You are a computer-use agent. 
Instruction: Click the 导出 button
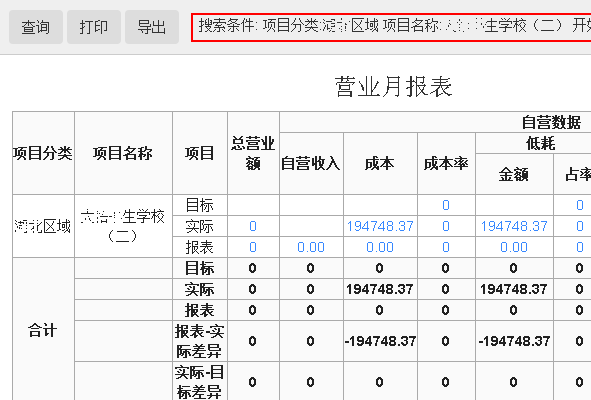coord(152,27)
